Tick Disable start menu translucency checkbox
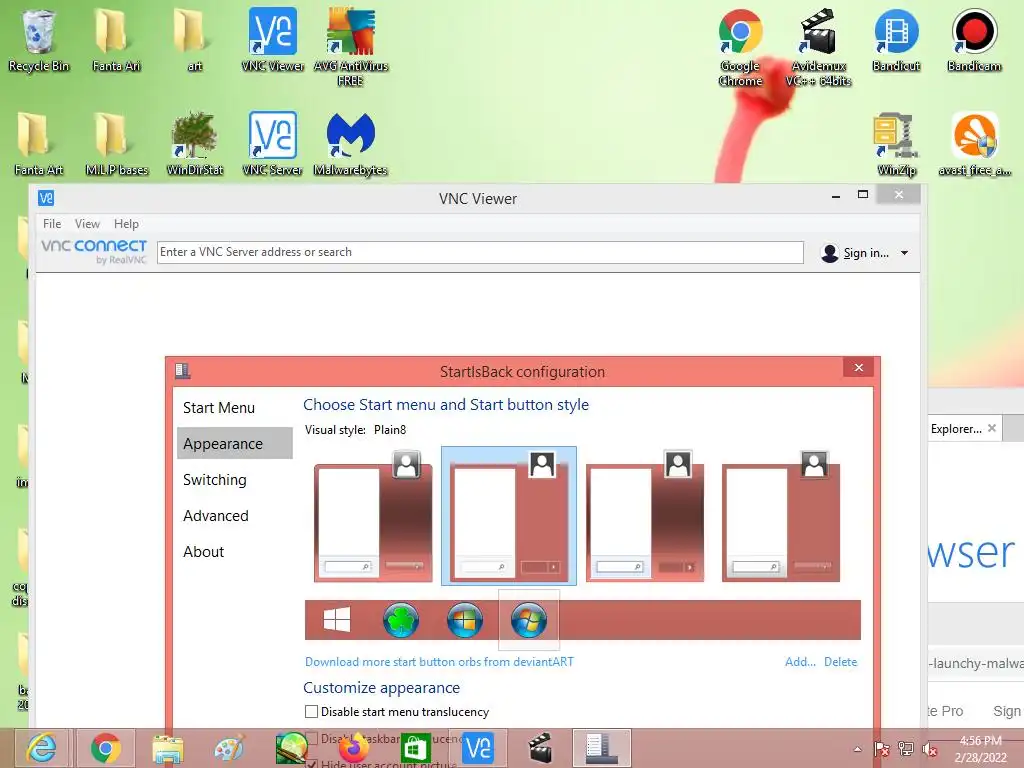Screen dimensions: 1024x768 pyautogui.click(x=312, y=711)
